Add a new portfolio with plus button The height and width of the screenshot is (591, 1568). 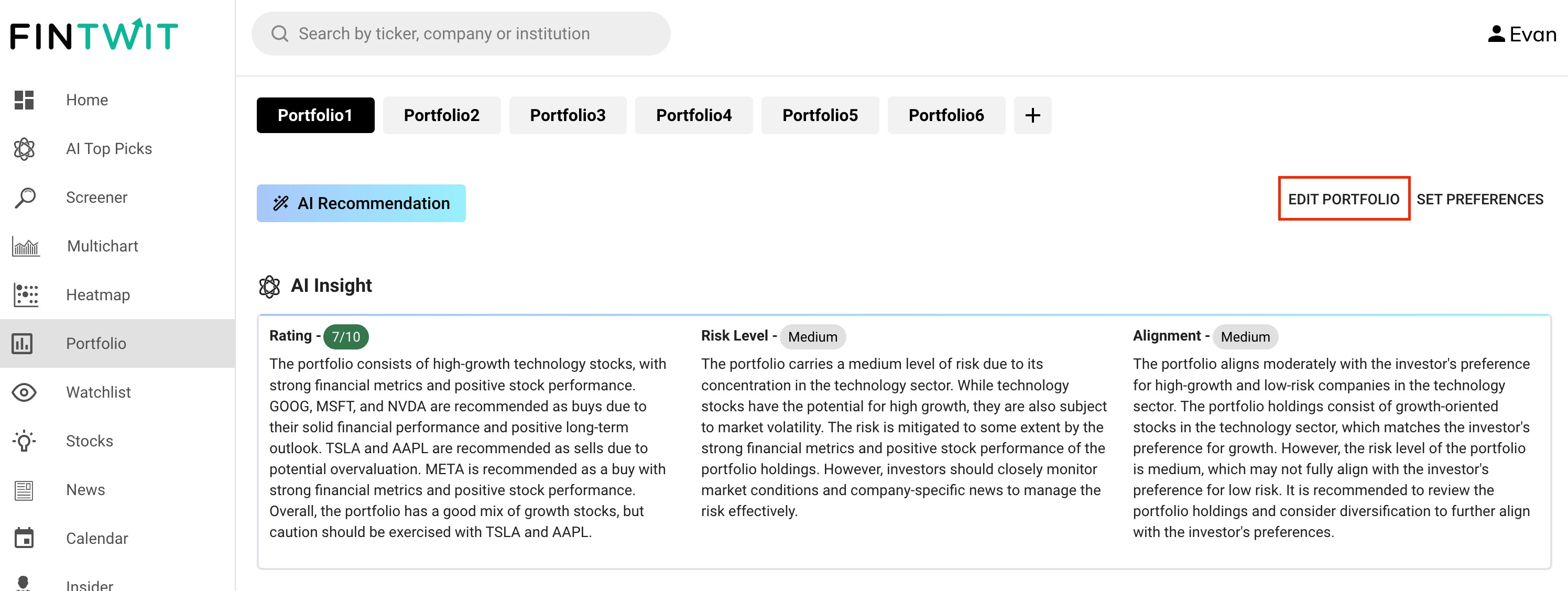pyautogui.click(x=1032, y=115)
